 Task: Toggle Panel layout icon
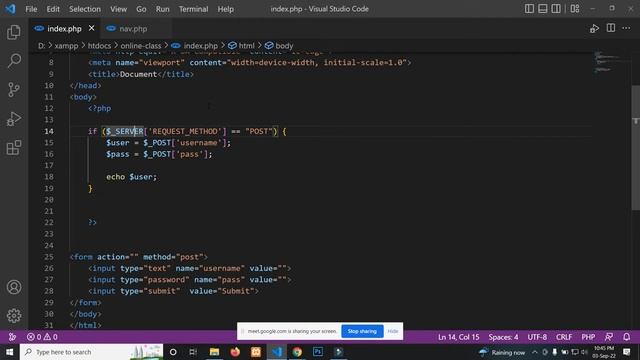coord(542,9)
